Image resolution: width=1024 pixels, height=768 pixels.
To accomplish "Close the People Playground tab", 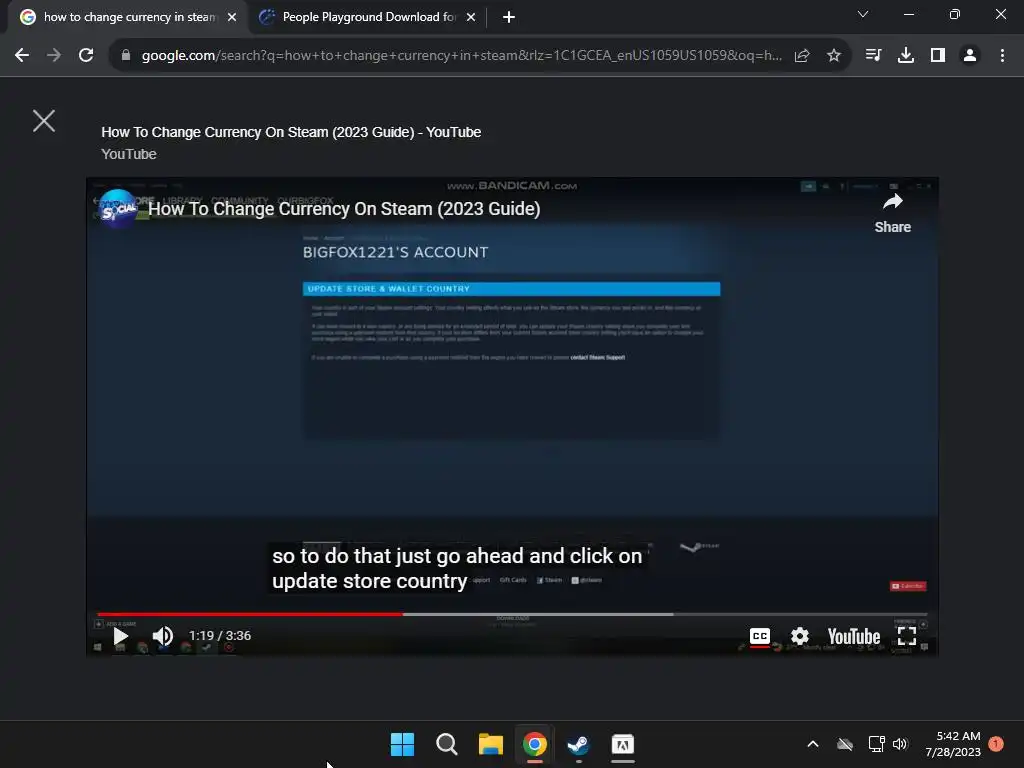I will tap(471, 17).
